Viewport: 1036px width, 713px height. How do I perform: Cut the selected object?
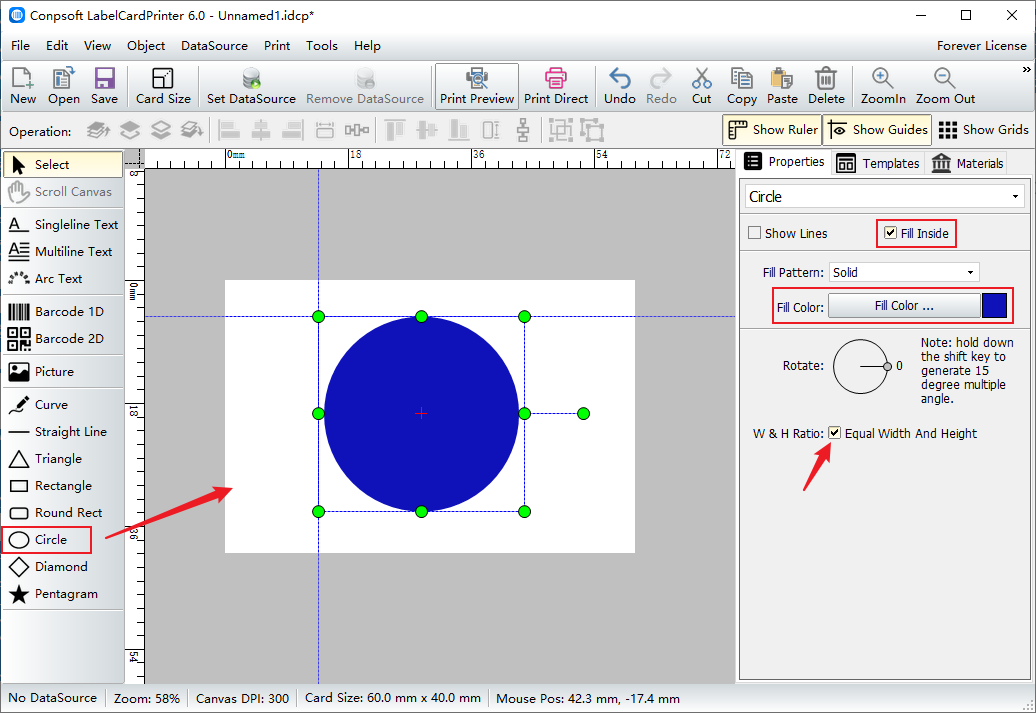tap(701, 86)
